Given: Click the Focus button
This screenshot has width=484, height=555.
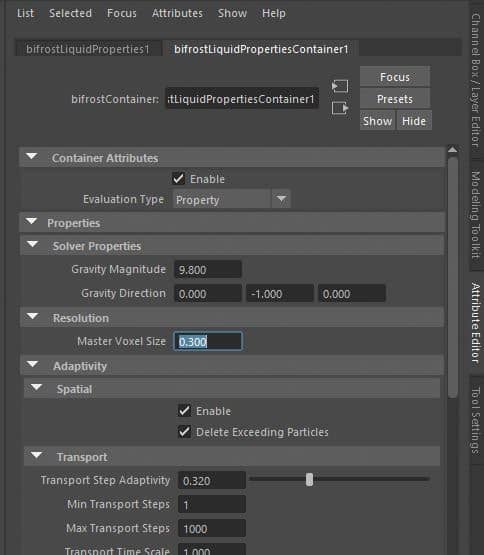Looking at the screenshot, I should click(x=395, y=77).
